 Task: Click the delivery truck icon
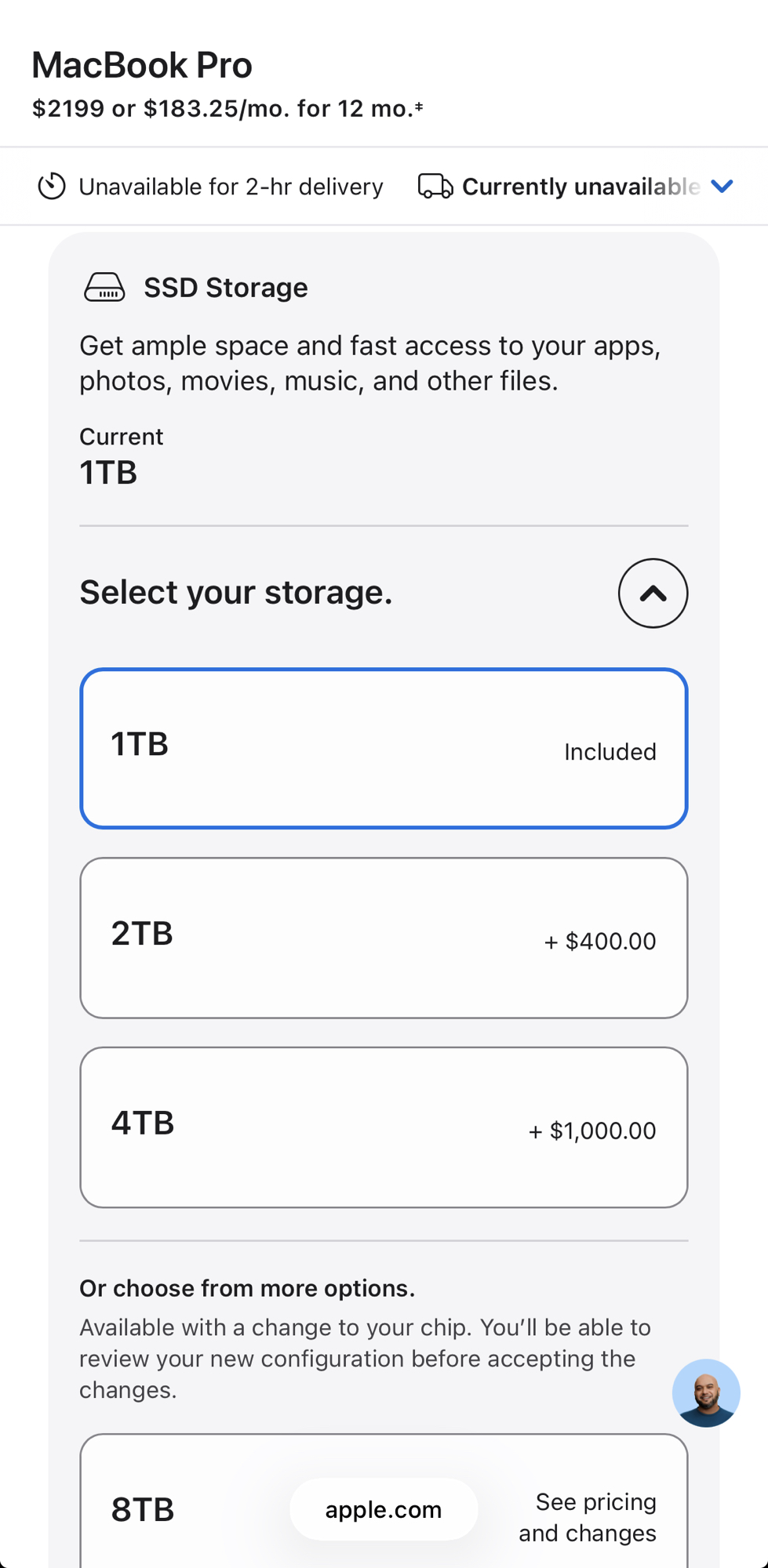435,187
